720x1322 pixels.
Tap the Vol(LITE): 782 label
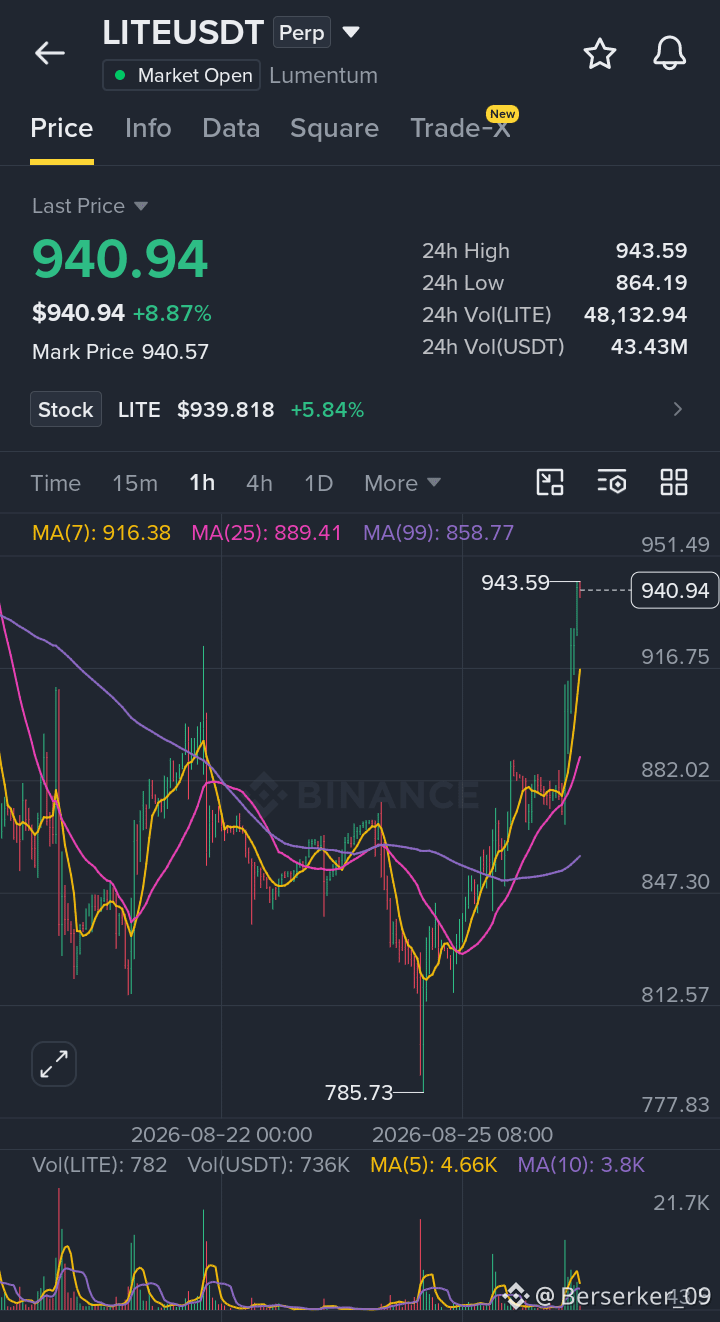[x=100, y=1165]
